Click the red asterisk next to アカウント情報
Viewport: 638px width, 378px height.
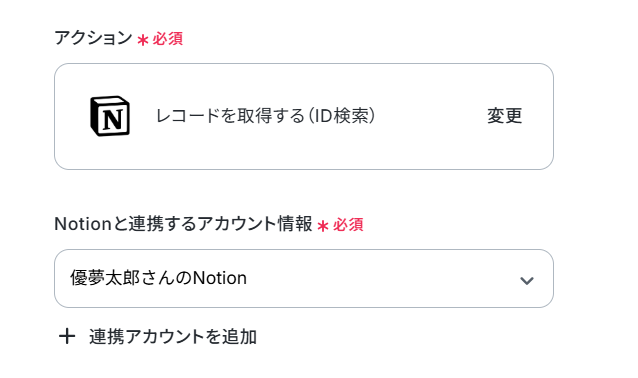[x=323, y=226]
